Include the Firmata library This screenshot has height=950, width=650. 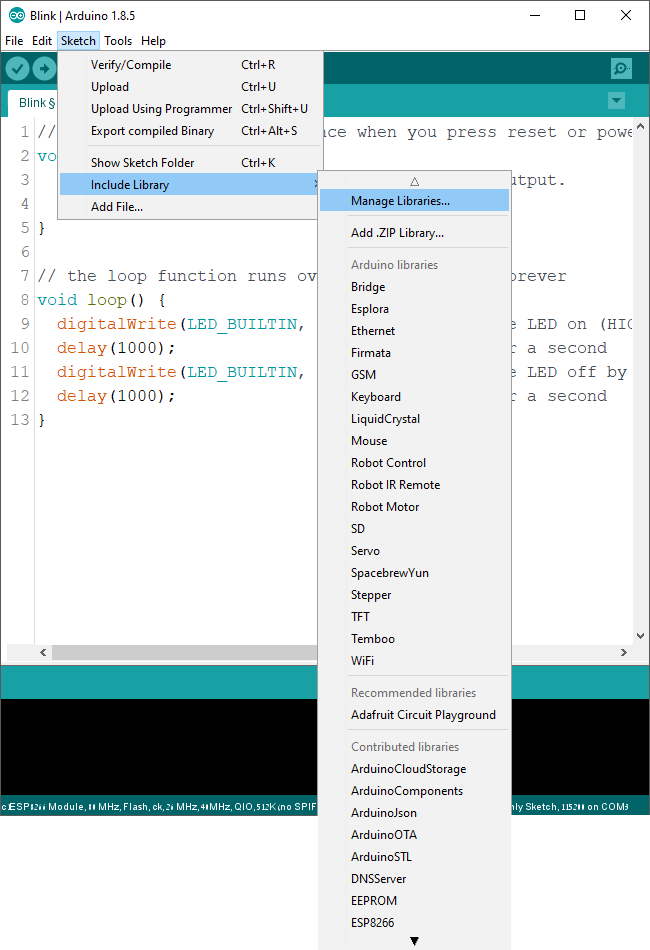pos(414,353)
